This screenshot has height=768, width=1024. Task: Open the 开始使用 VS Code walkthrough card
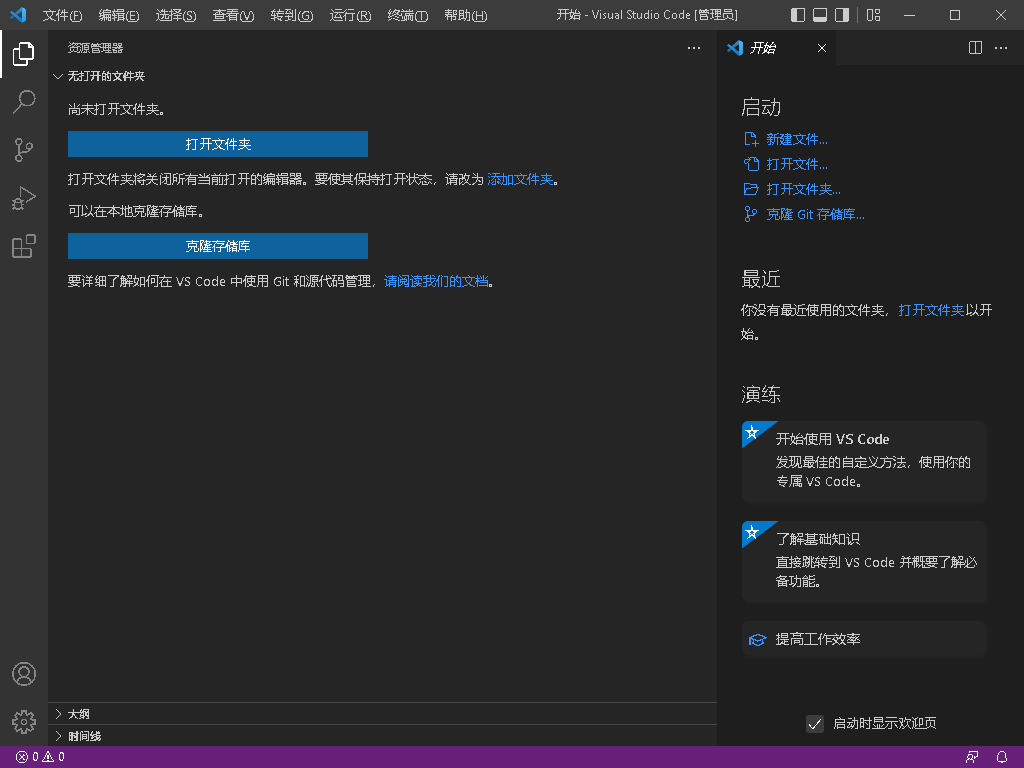[863, 461]
